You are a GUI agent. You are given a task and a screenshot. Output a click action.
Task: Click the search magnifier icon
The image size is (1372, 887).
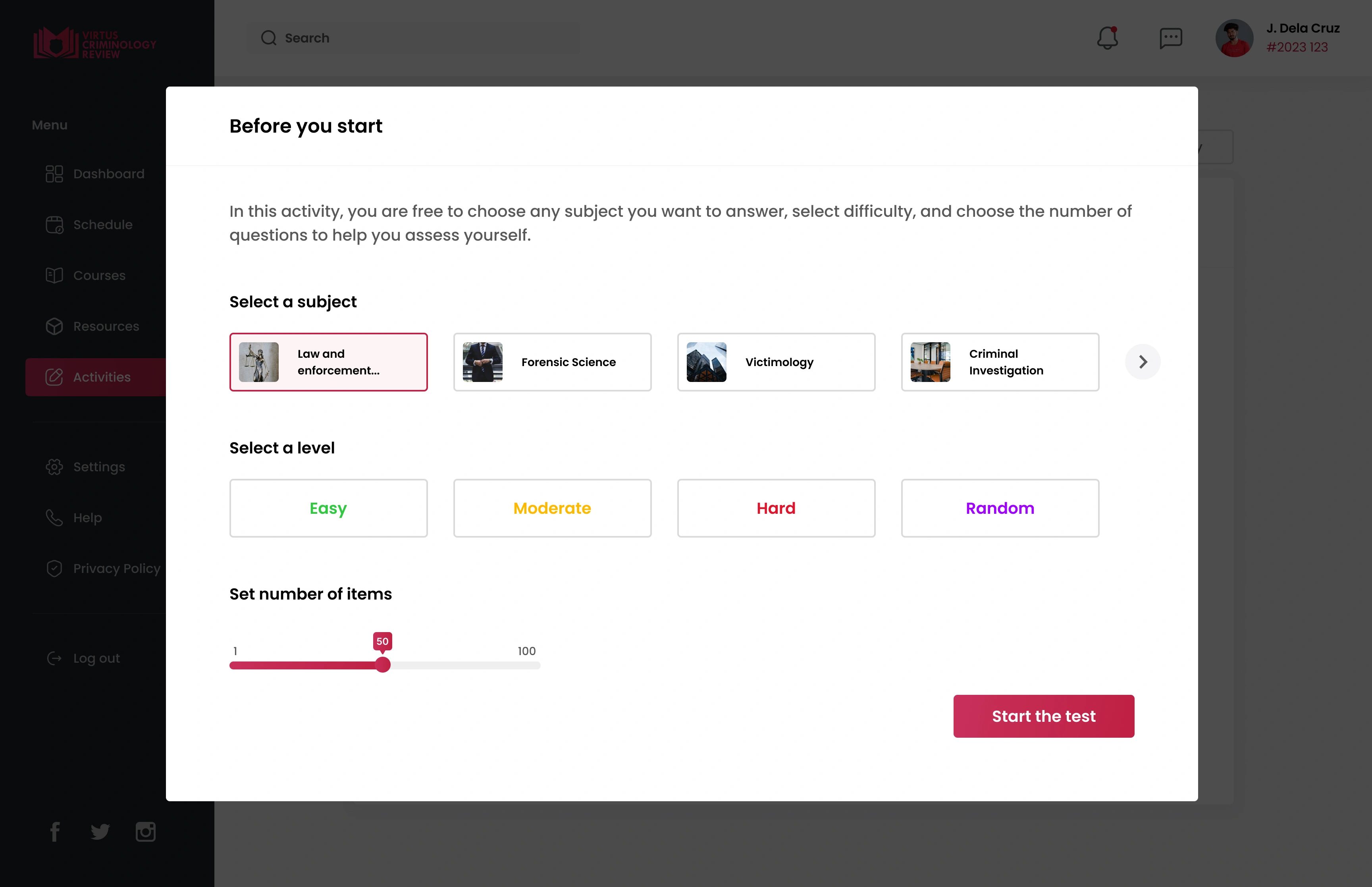tap(268, 38)
